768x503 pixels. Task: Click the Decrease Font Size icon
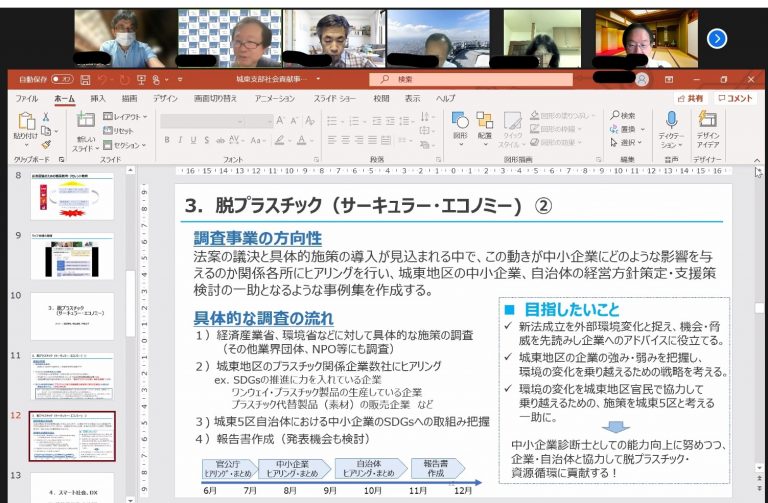point(294,121)
